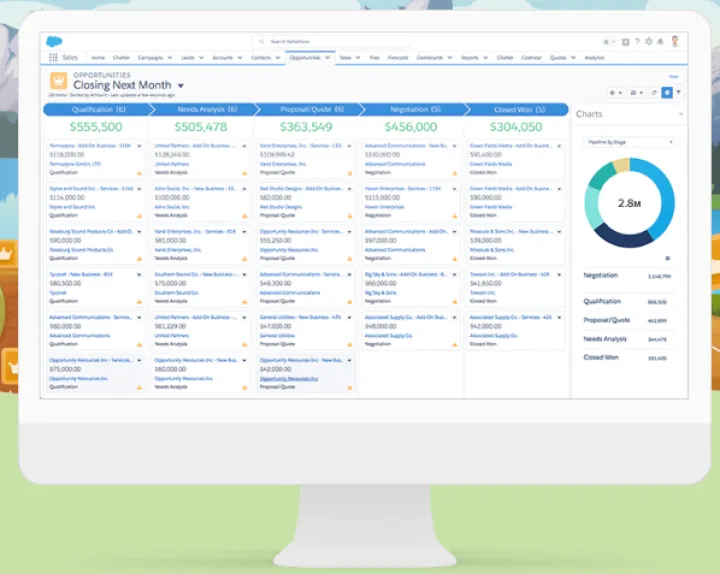Click the Search Salesforce field
Viewport: 720px width, 574px height.
point(330,42)
